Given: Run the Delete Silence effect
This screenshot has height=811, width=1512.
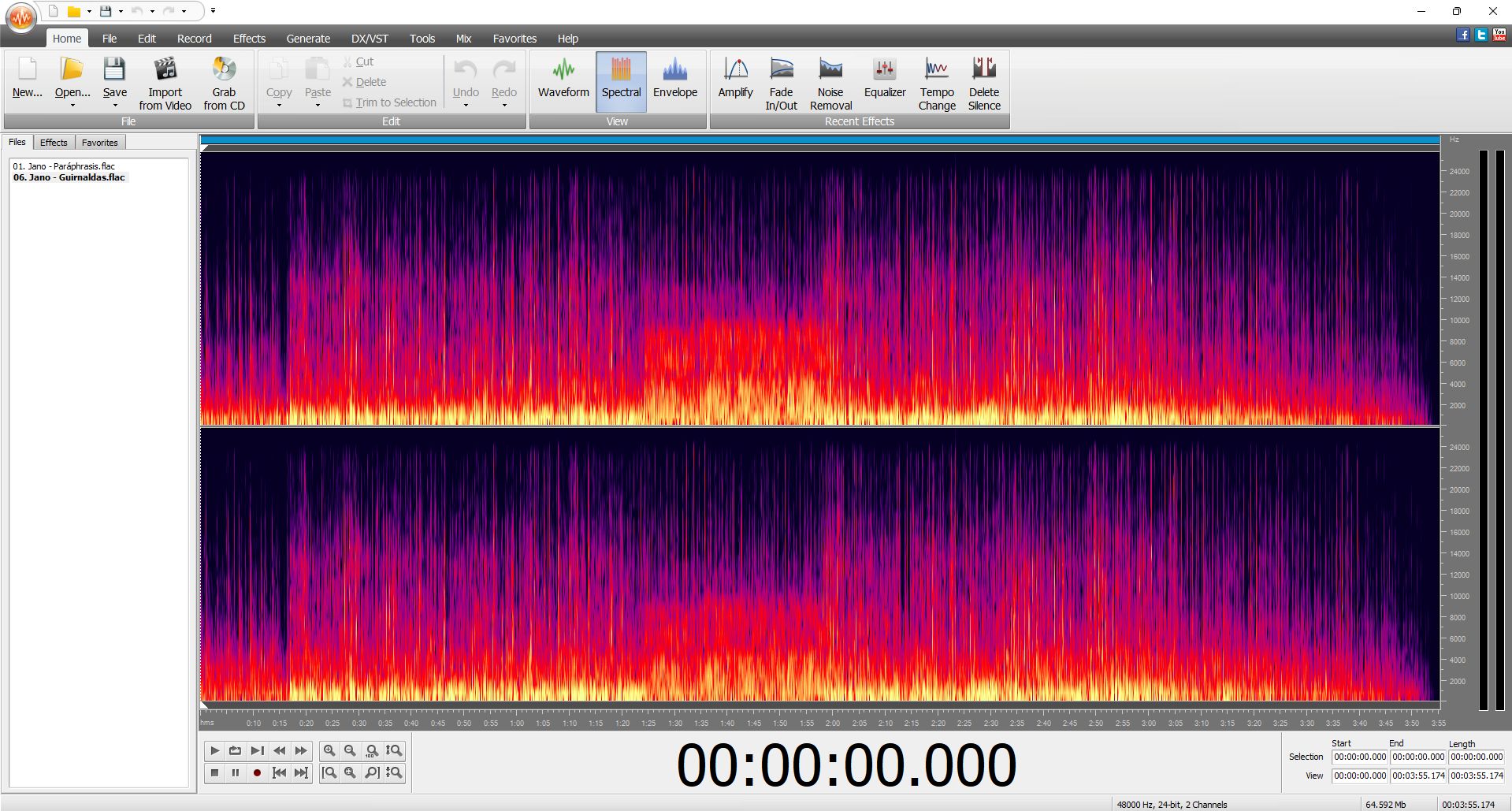Looking at the screenshot, I should (x=984, y=83).
